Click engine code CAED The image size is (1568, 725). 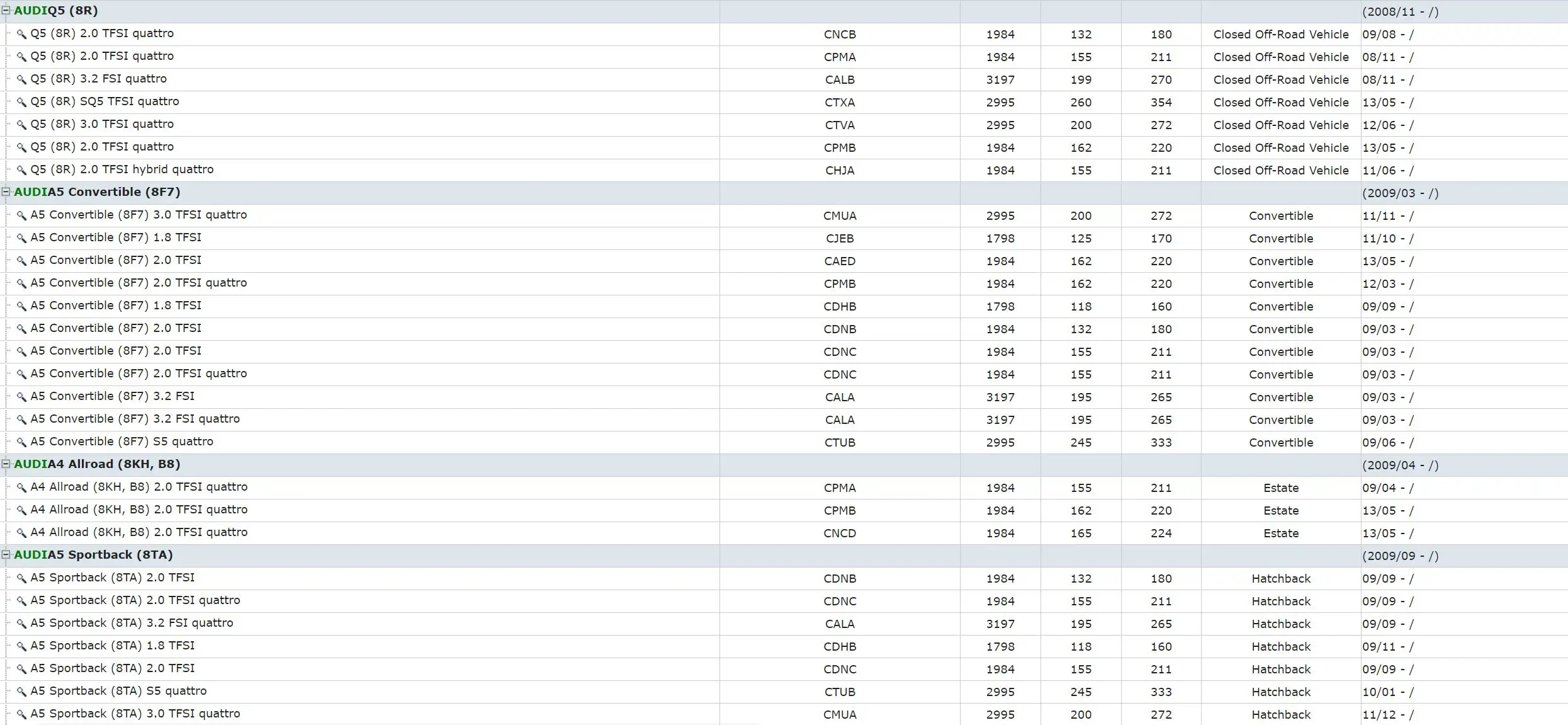[x=840, y=261]
